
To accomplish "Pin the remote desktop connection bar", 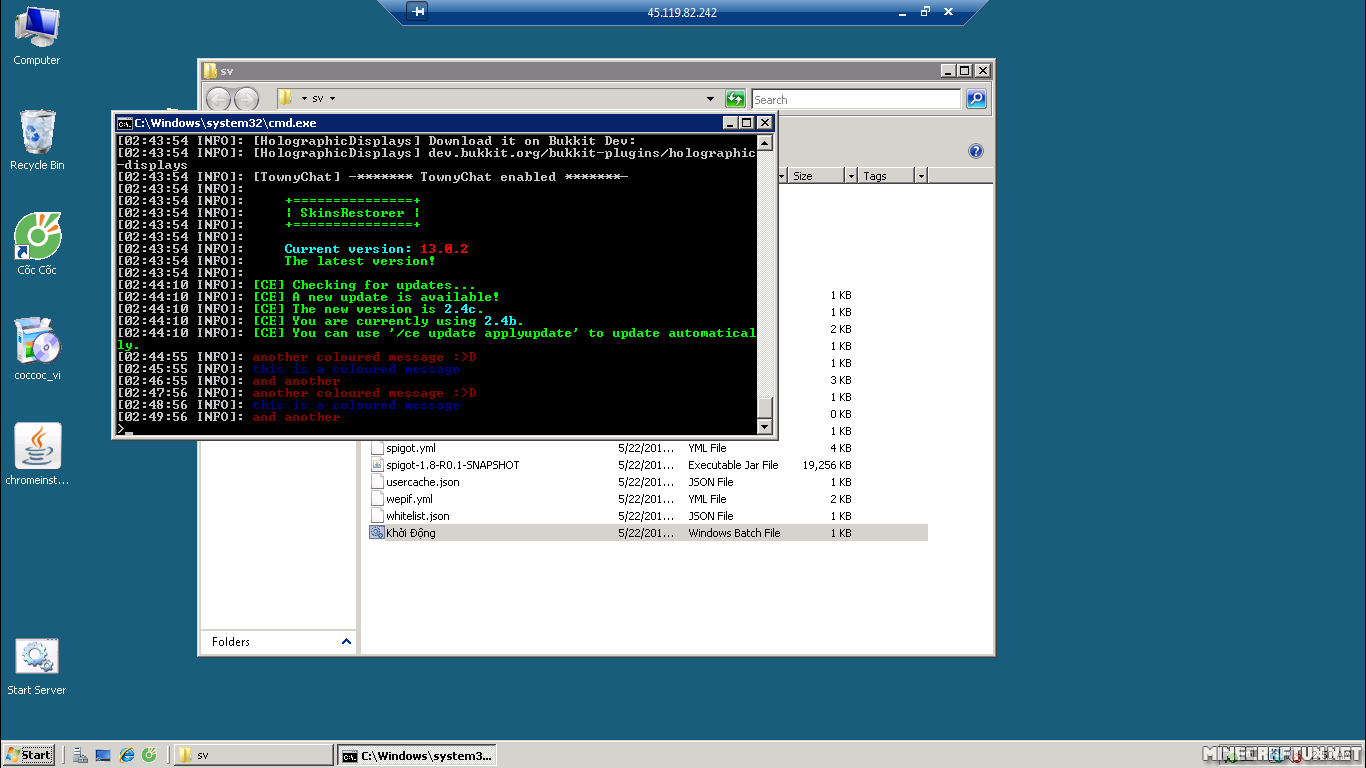I will 418,12.
